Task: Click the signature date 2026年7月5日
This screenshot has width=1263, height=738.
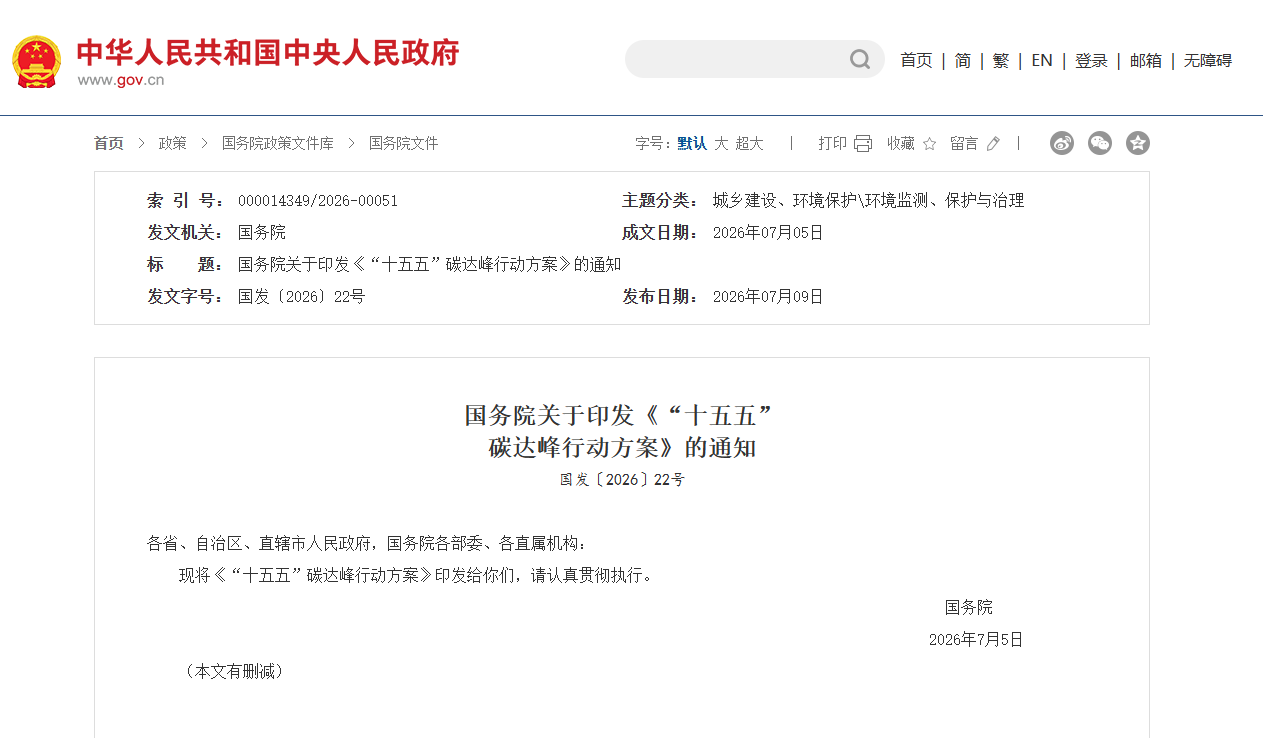Action: [976, 640]
